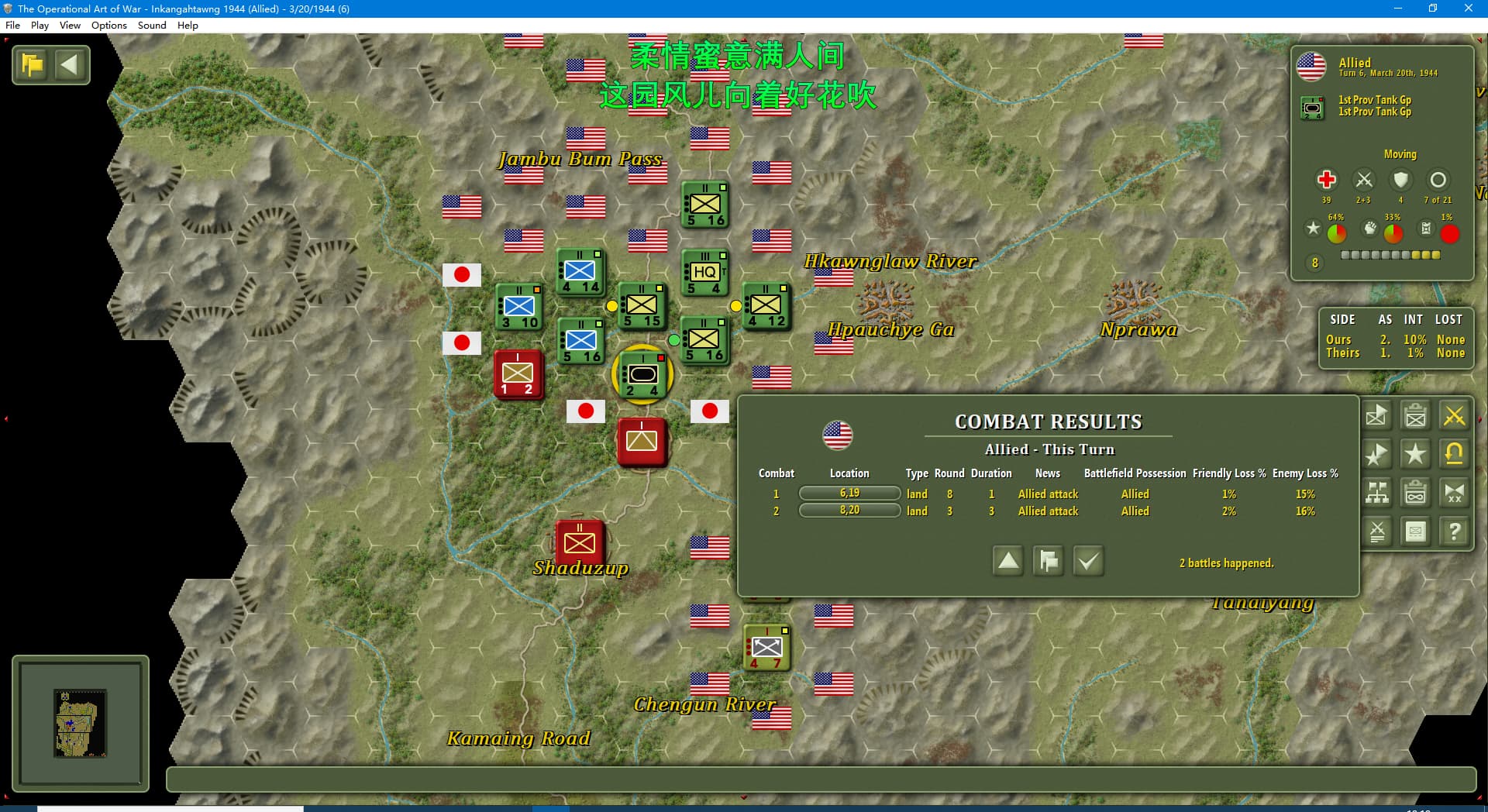Click the Jambu Bum Pass label
Viewport: 1488px width, 812px height.
click(x=580, y=159)
